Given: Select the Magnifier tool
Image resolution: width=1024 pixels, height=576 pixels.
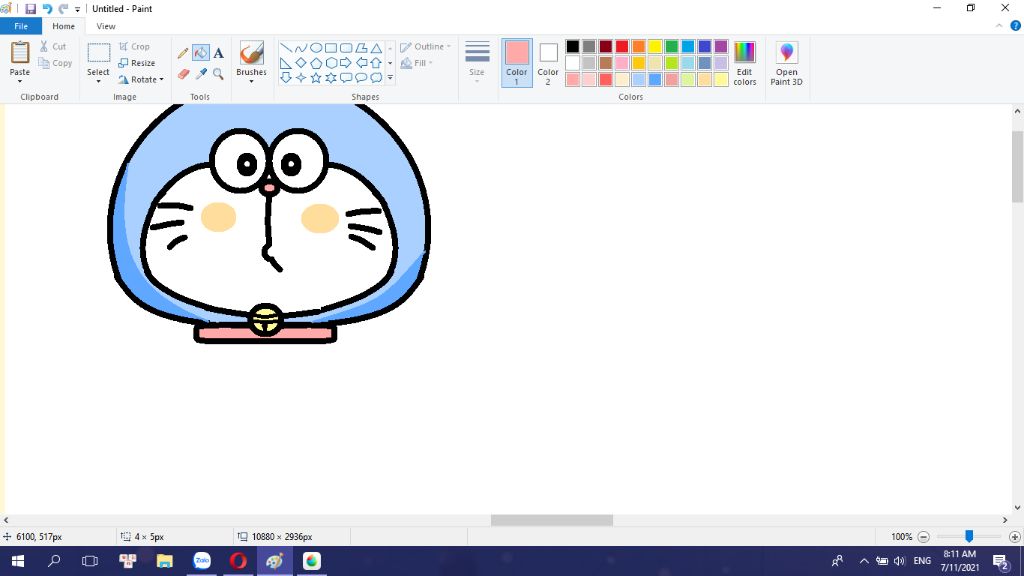Looking at the screenshot, I should click(218, 74).
